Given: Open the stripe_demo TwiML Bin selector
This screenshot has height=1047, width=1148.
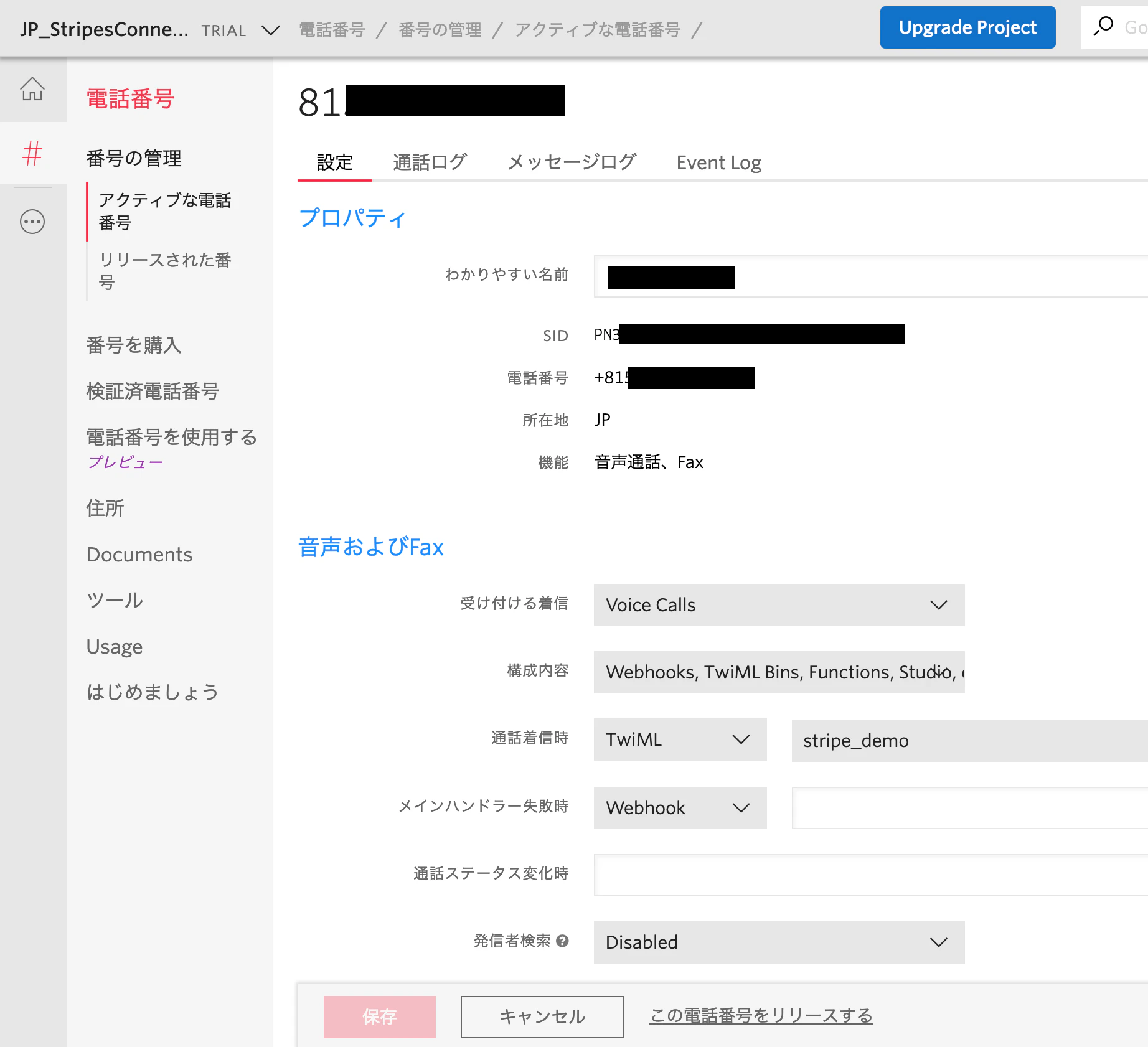Looking at the screenshot, I should point(970,741).
